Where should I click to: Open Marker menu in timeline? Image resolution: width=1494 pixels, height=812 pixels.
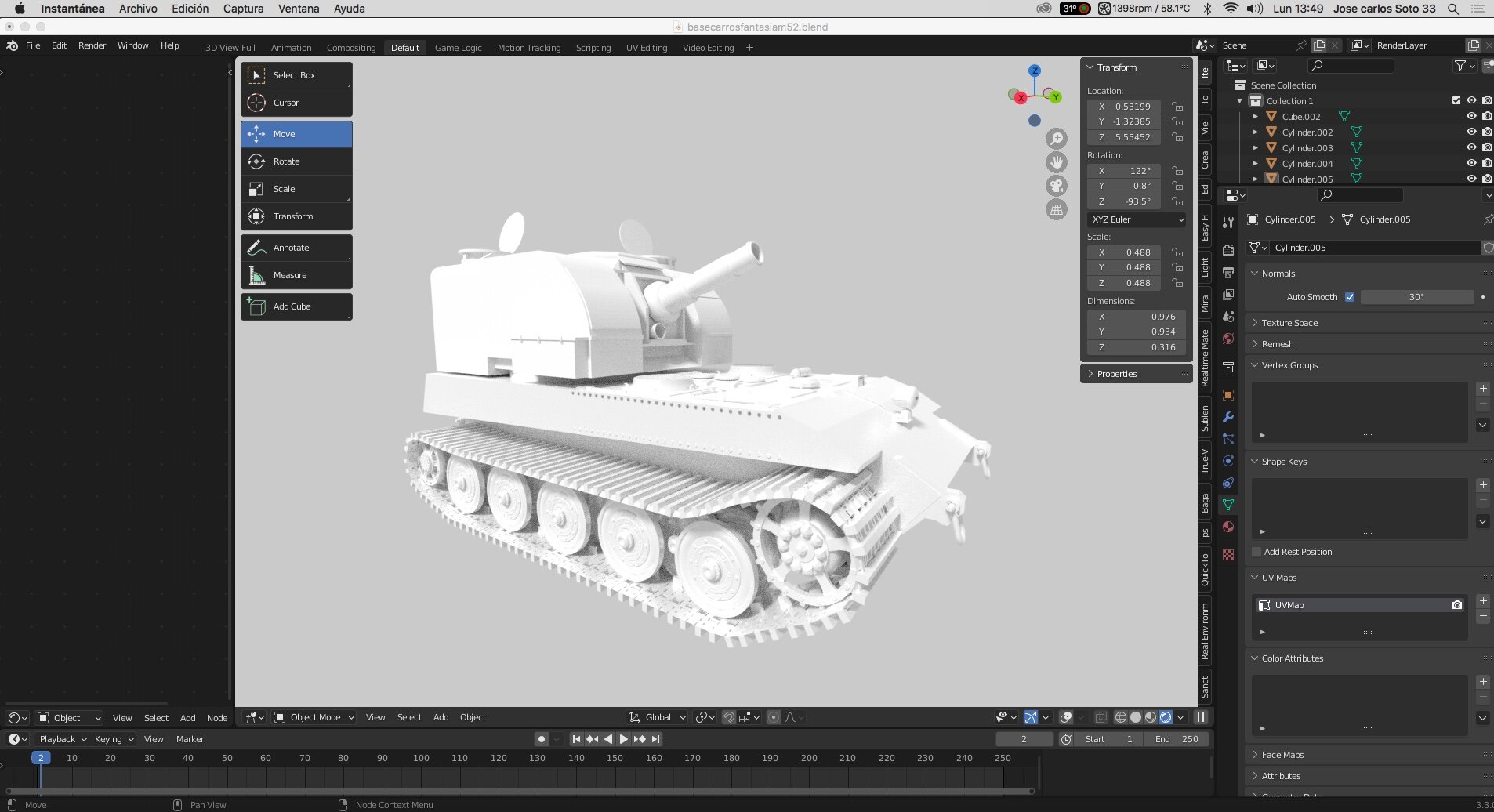(x=190, y=739)
